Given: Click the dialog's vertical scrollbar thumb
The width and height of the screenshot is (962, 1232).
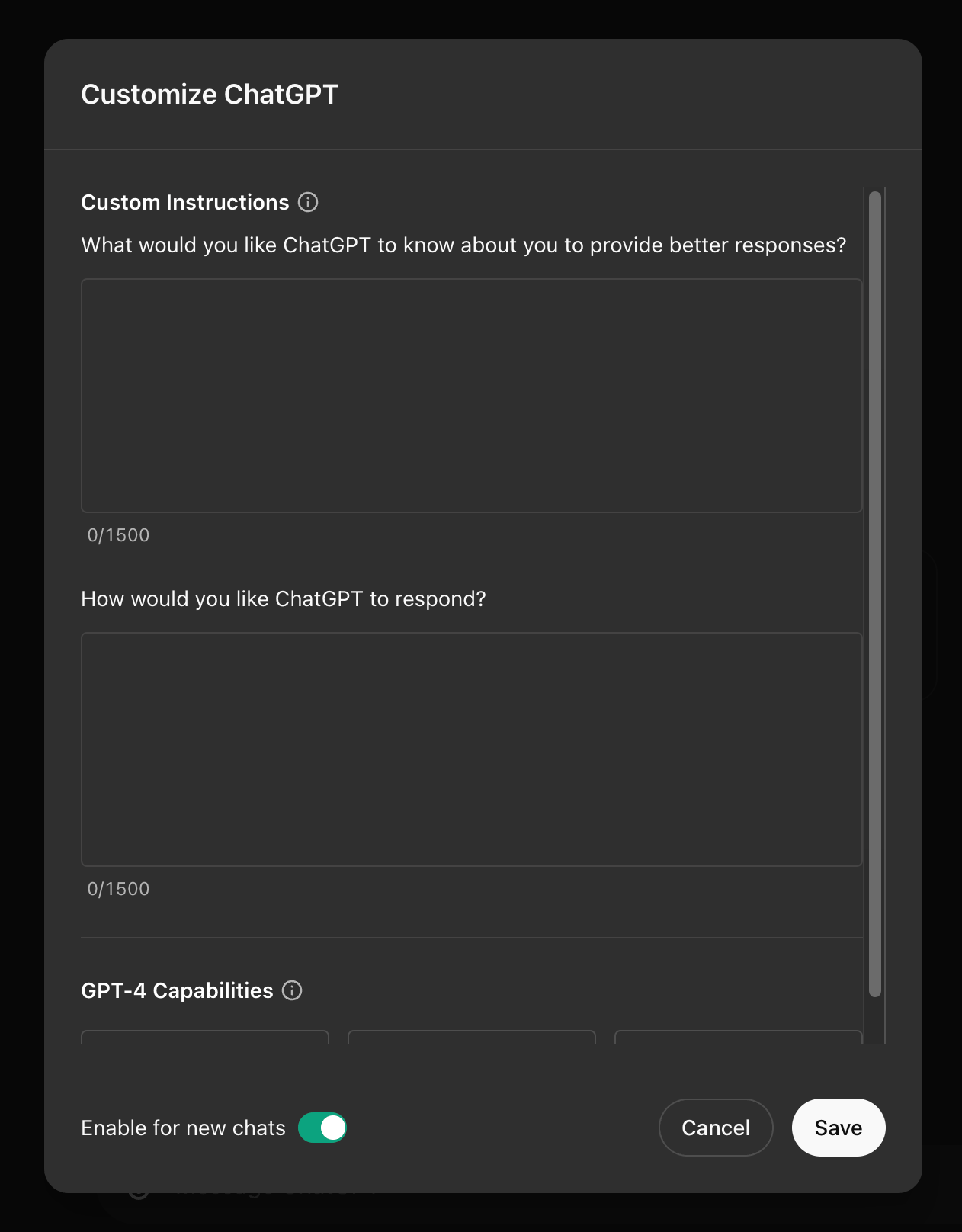Looking at the screenshot, I should click(875, 594).
